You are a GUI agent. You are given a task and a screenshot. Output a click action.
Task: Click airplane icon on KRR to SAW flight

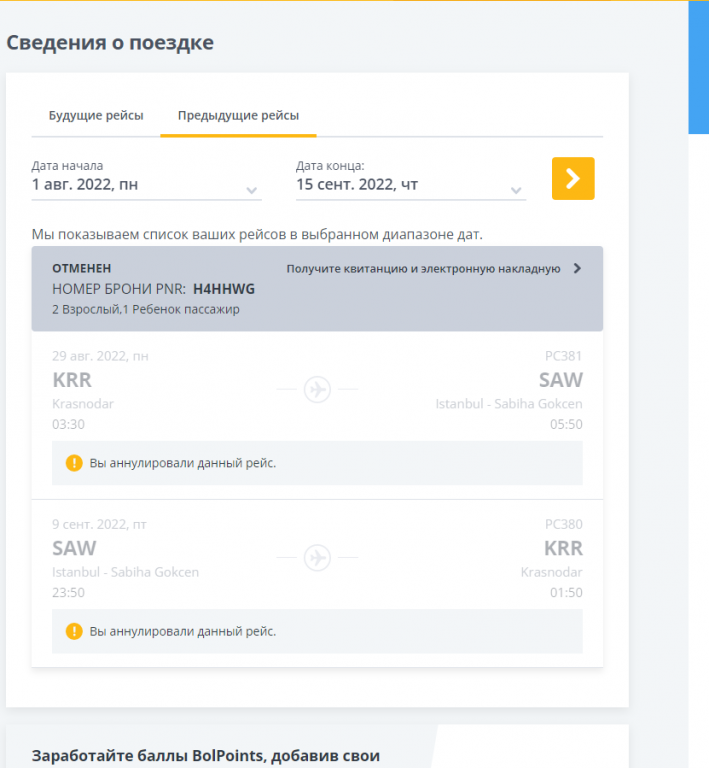[x=317, y=389]
